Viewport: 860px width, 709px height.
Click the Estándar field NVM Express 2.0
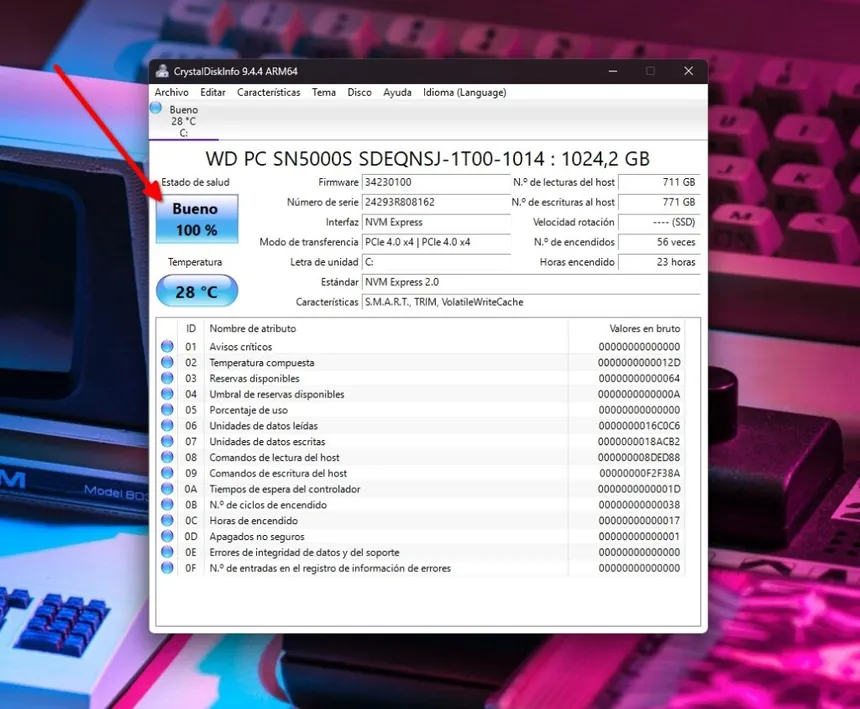tap(531, 282)
